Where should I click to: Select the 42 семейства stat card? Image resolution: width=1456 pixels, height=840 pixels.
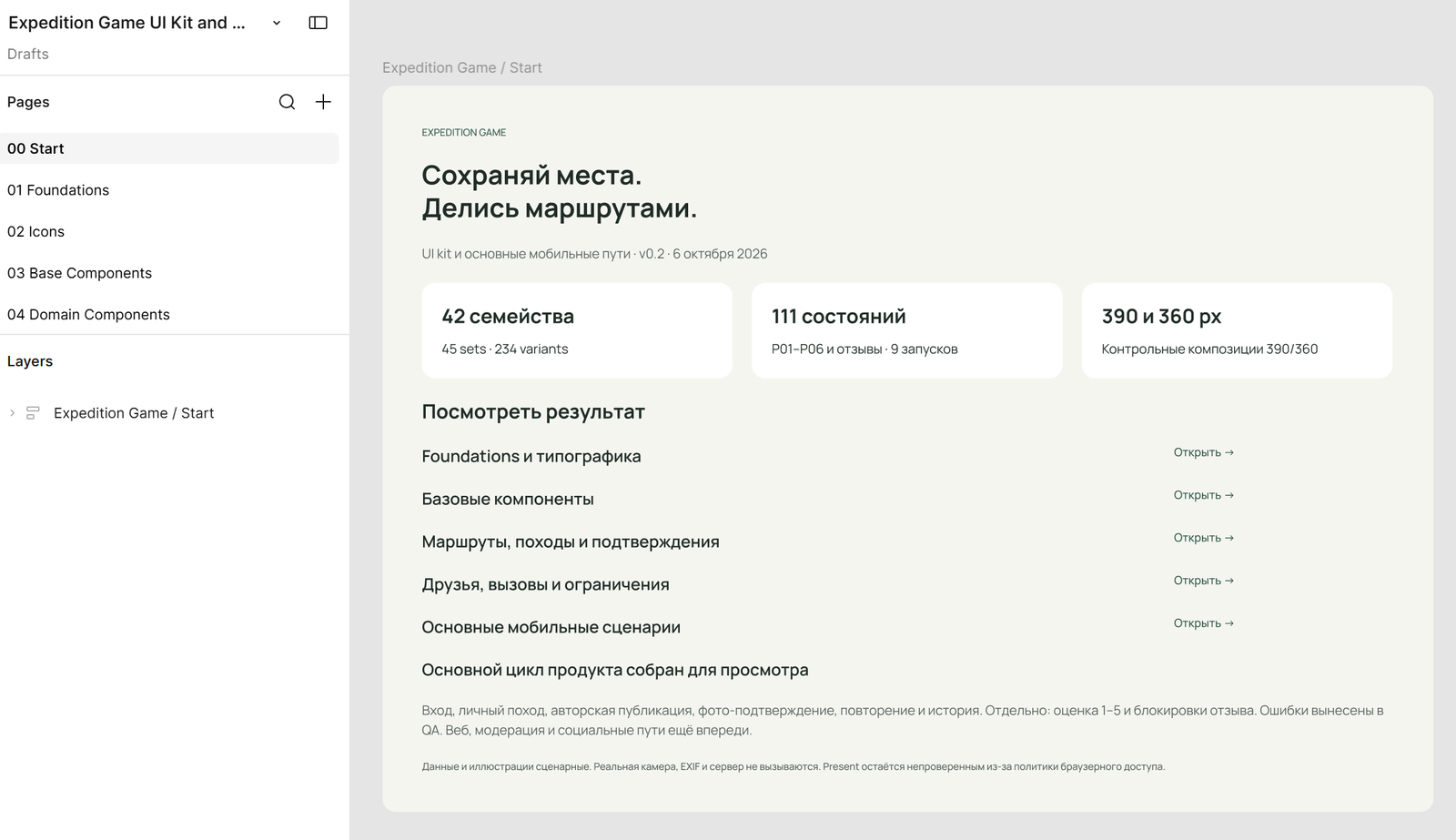pyautogui.click(x=577, y=330)
